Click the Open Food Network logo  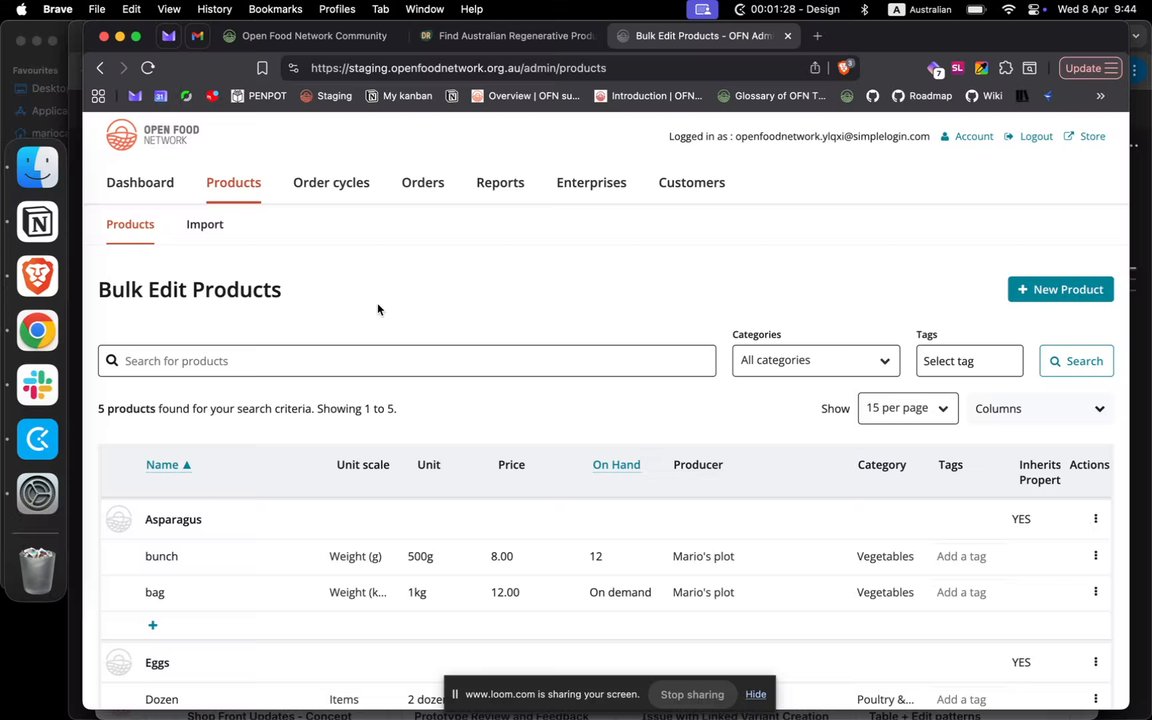pyautogui.click(x=153, y=135)
